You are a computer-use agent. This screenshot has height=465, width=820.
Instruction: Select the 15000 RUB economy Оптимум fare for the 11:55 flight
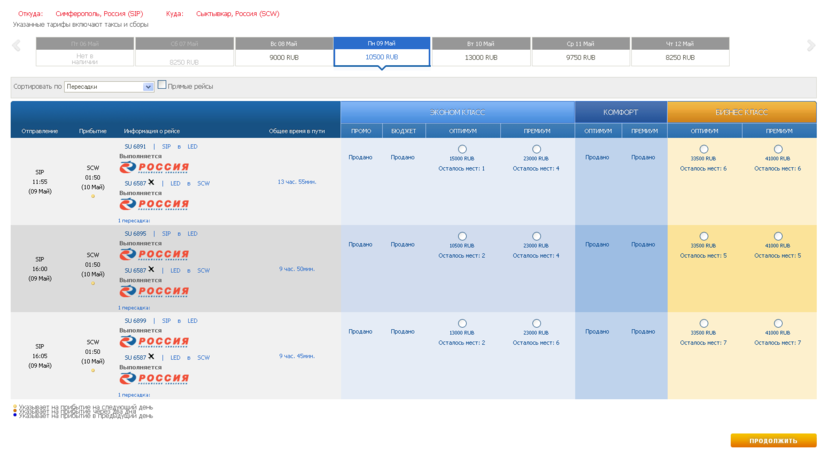pos(462,150)
